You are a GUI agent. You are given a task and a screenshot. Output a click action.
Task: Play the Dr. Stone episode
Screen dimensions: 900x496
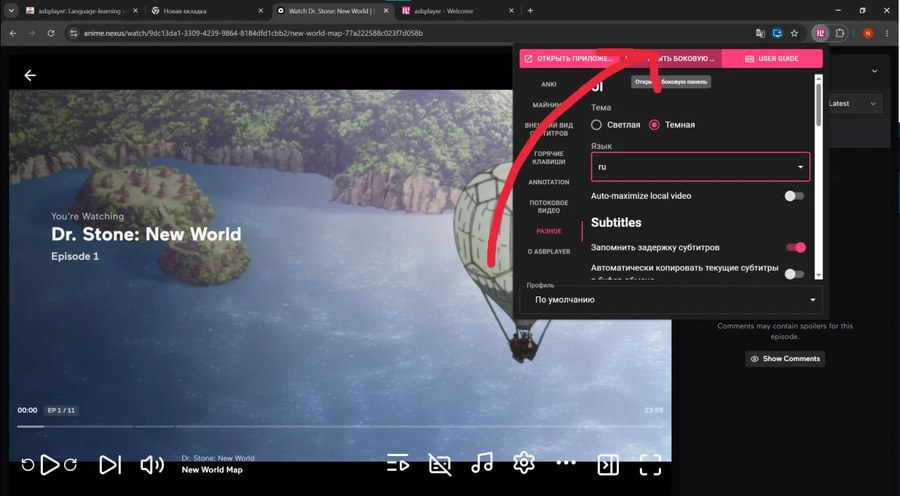tap(50, 464)
